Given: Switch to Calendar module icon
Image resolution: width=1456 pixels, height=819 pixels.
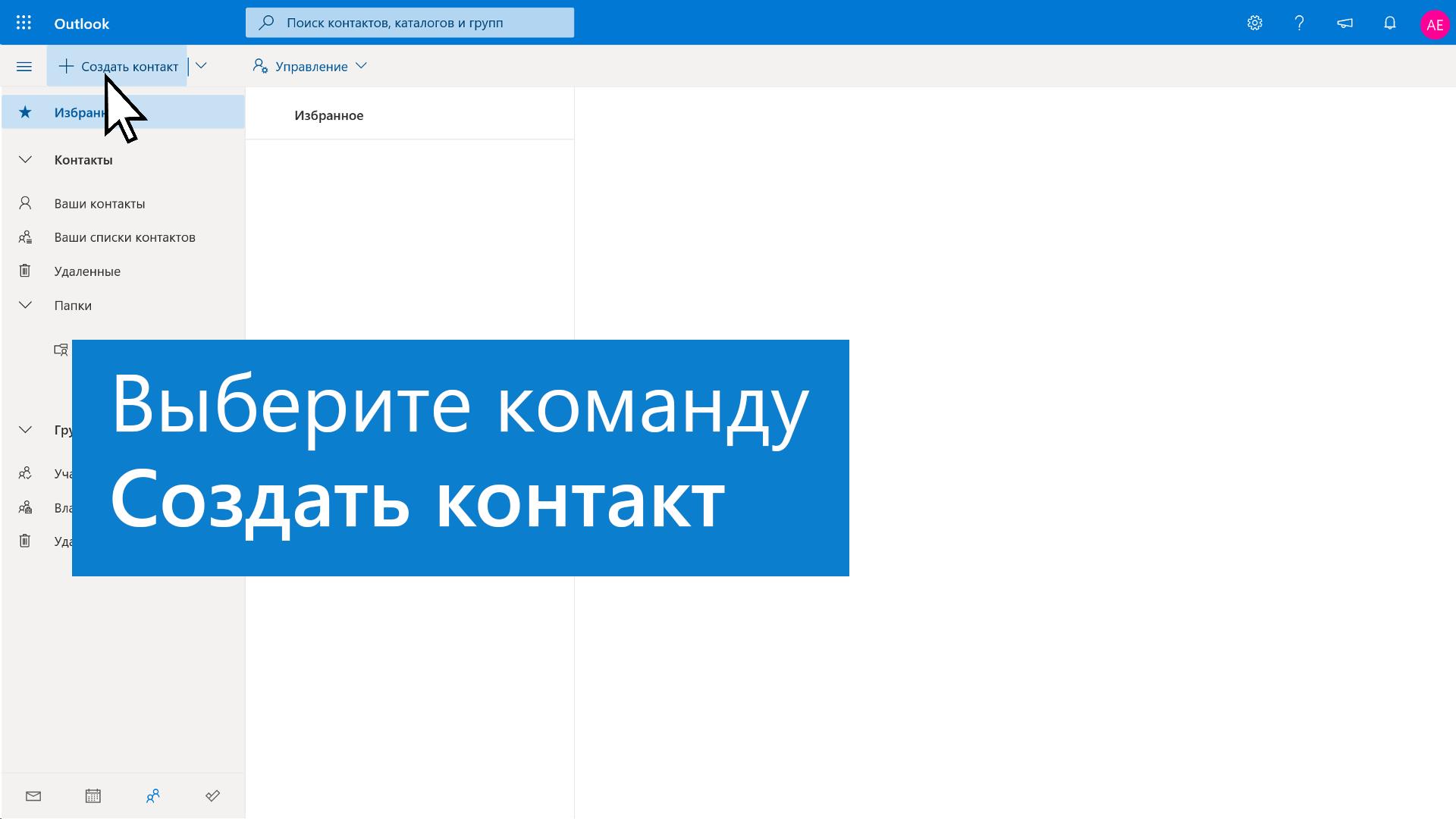Looking at the screenshot, I should click(x=93, y=795).
